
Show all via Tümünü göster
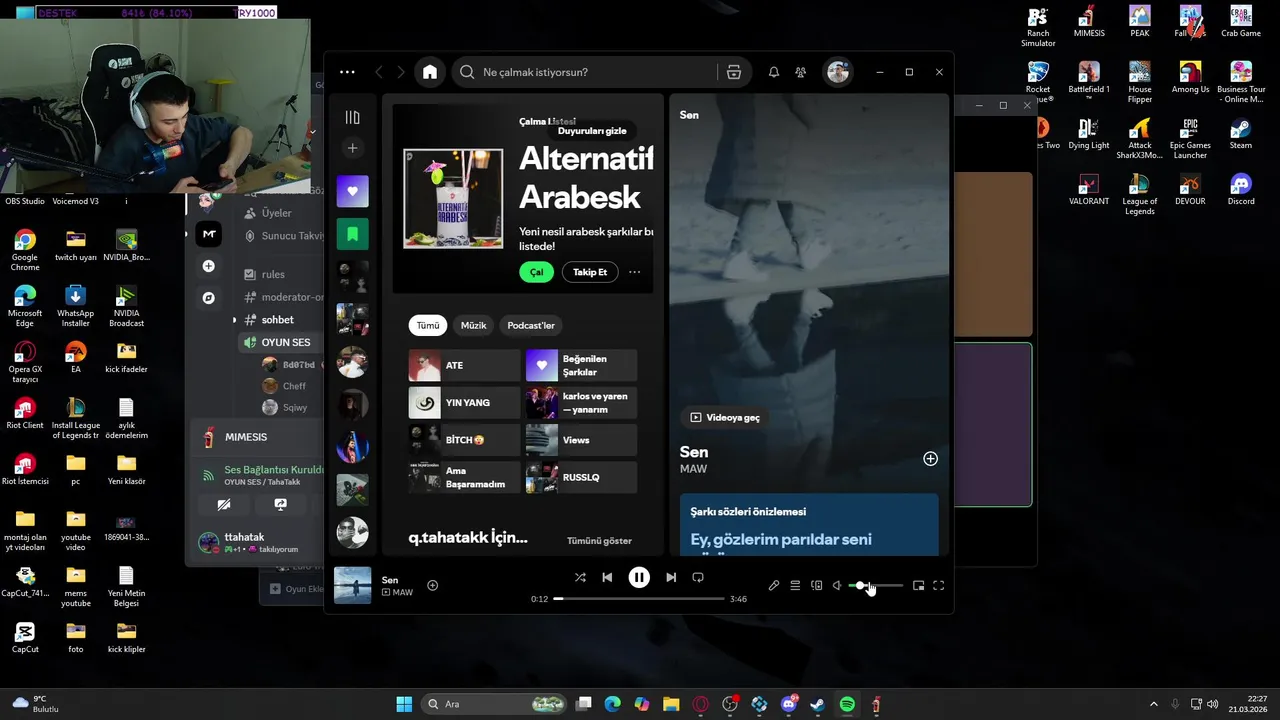599,540
